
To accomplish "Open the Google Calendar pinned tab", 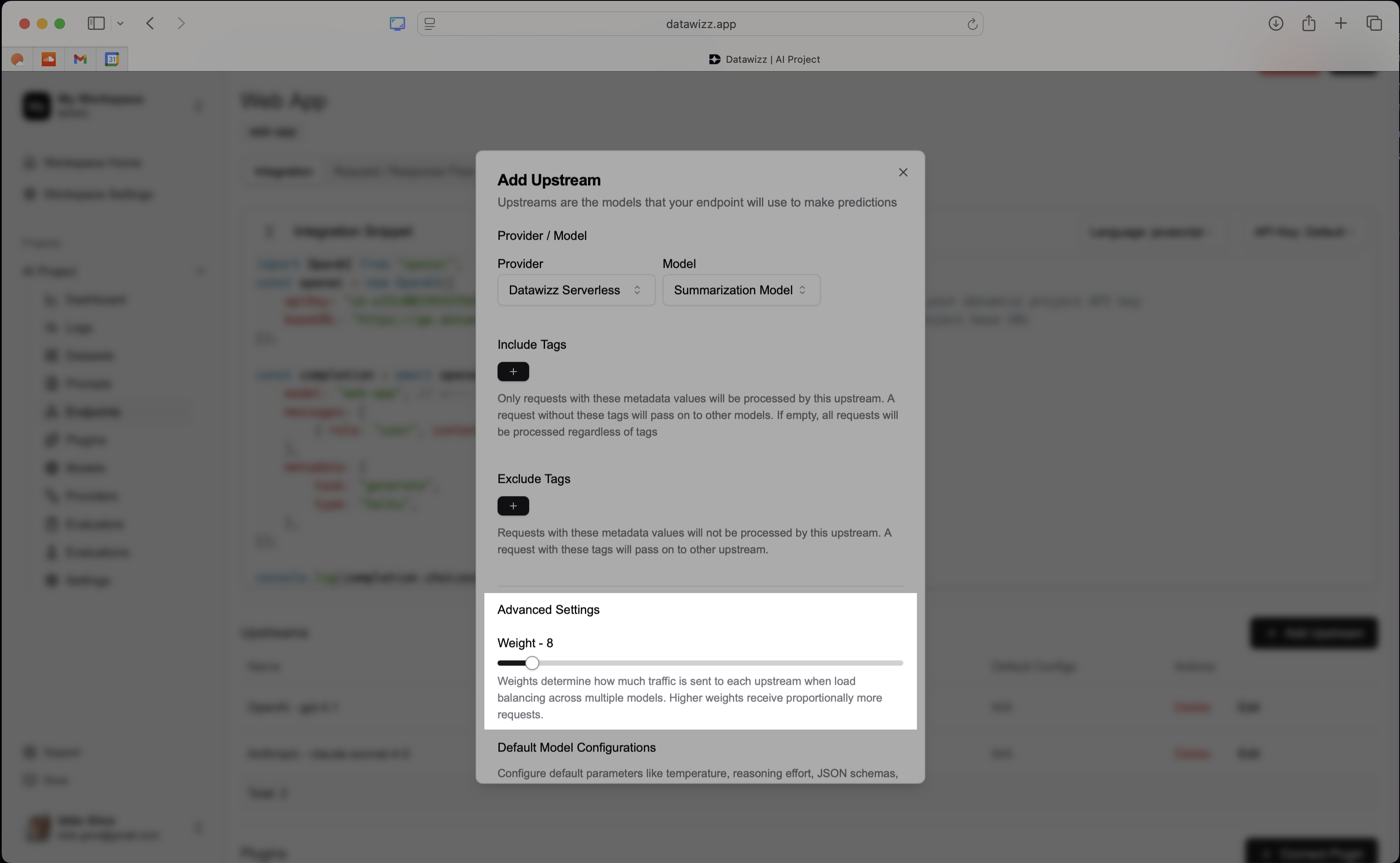I will point(112,59).
